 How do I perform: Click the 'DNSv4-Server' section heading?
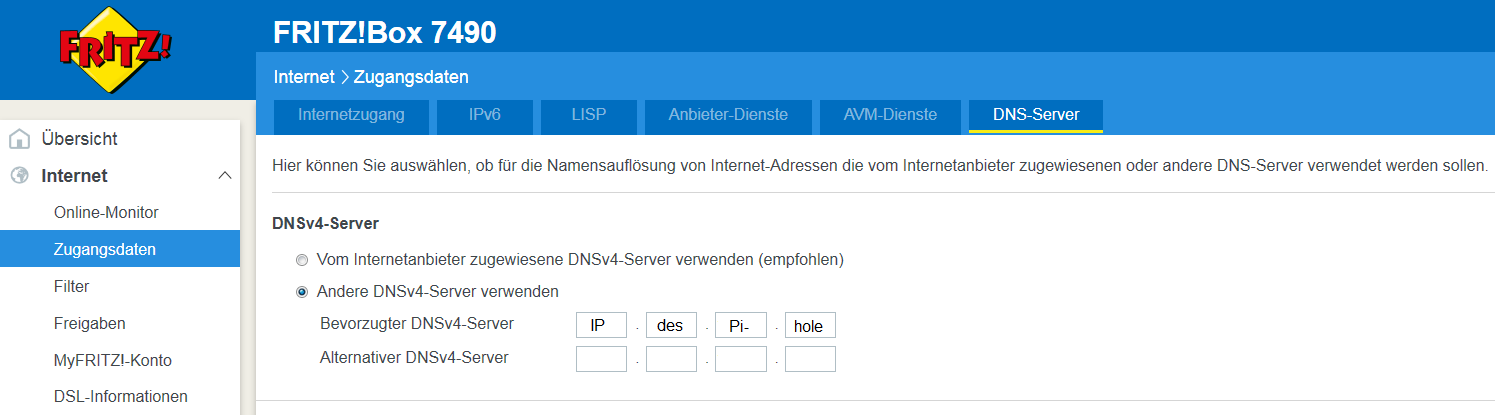pos(325,224)
